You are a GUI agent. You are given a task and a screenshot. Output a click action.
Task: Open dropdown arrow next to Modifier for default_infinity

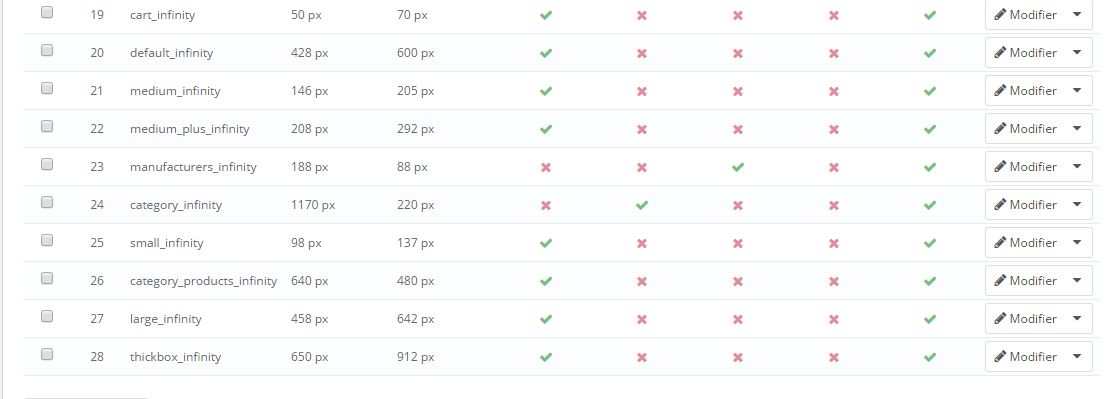point(1077,52)
